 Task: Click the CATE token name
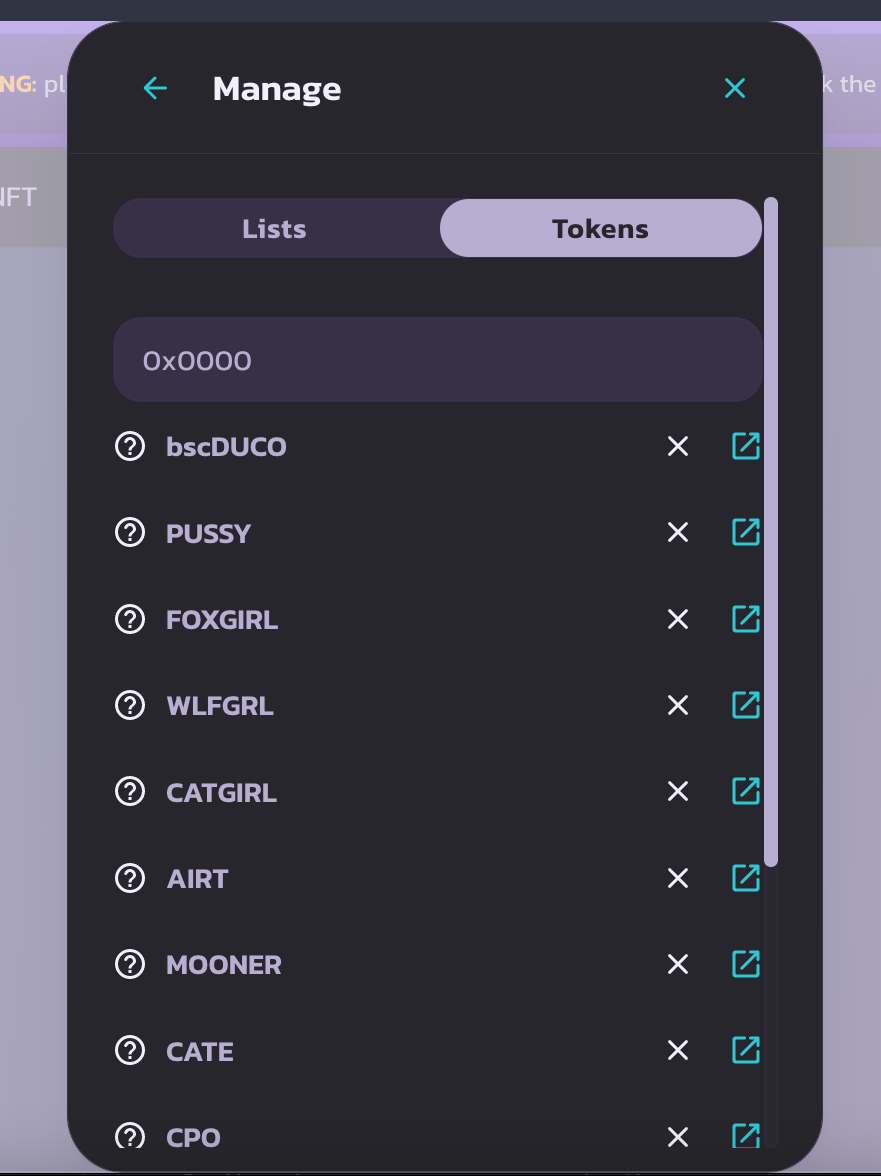(x=199, y=1052)
